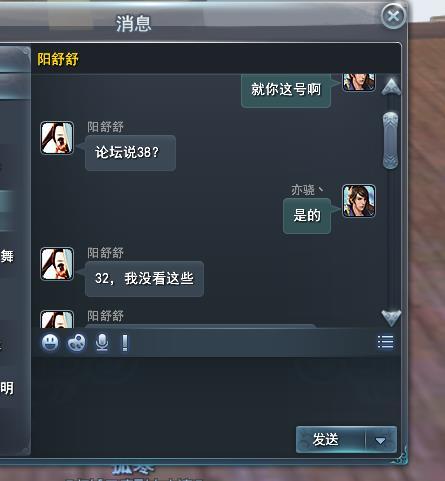
Task: Click the scroll down arrow in chat
Action: pos(391,317)
